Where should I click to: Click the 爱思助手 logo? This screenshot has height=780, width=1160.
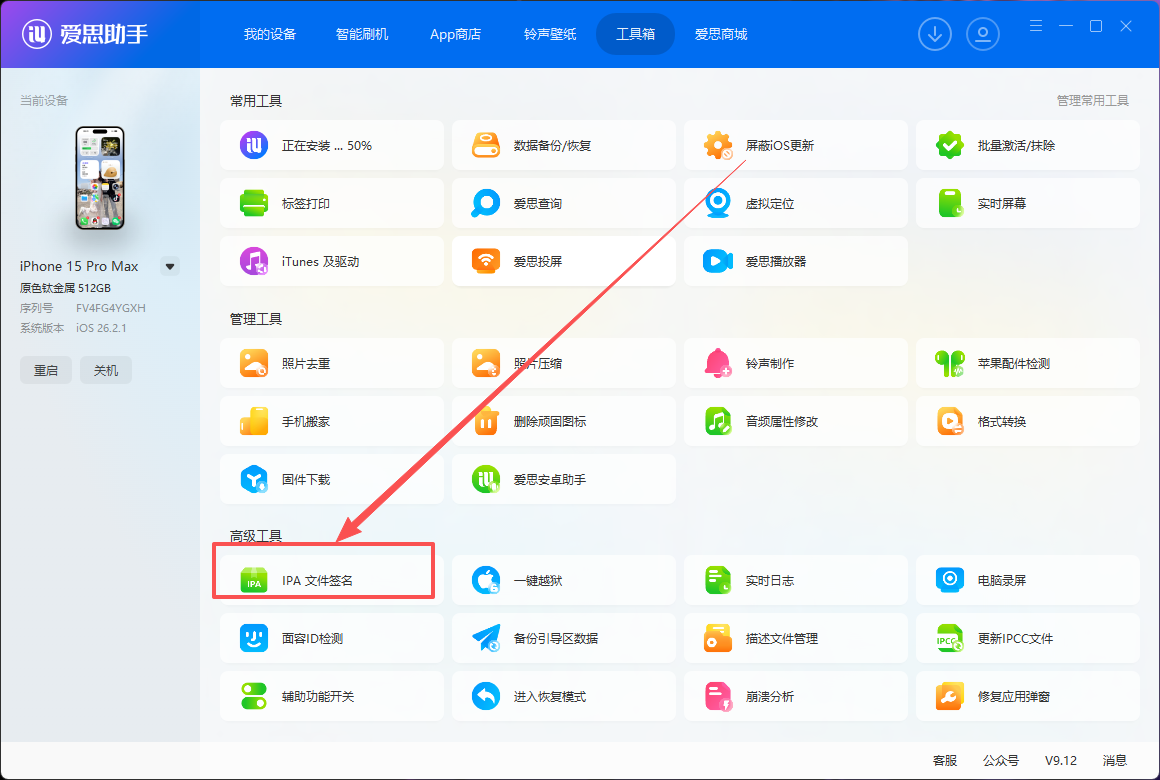point(85,34)
